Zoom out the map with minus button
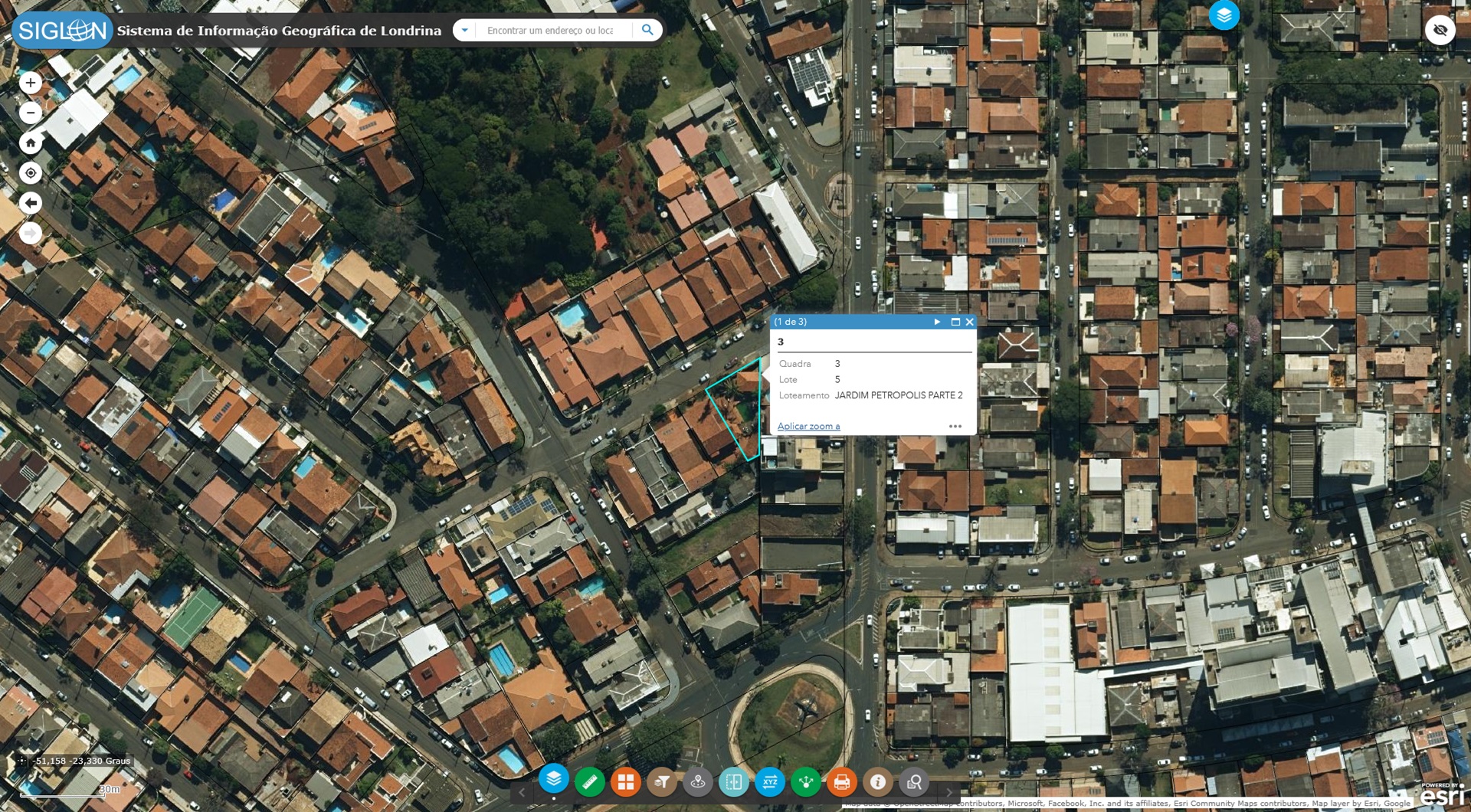 click(x=31, y=113)
